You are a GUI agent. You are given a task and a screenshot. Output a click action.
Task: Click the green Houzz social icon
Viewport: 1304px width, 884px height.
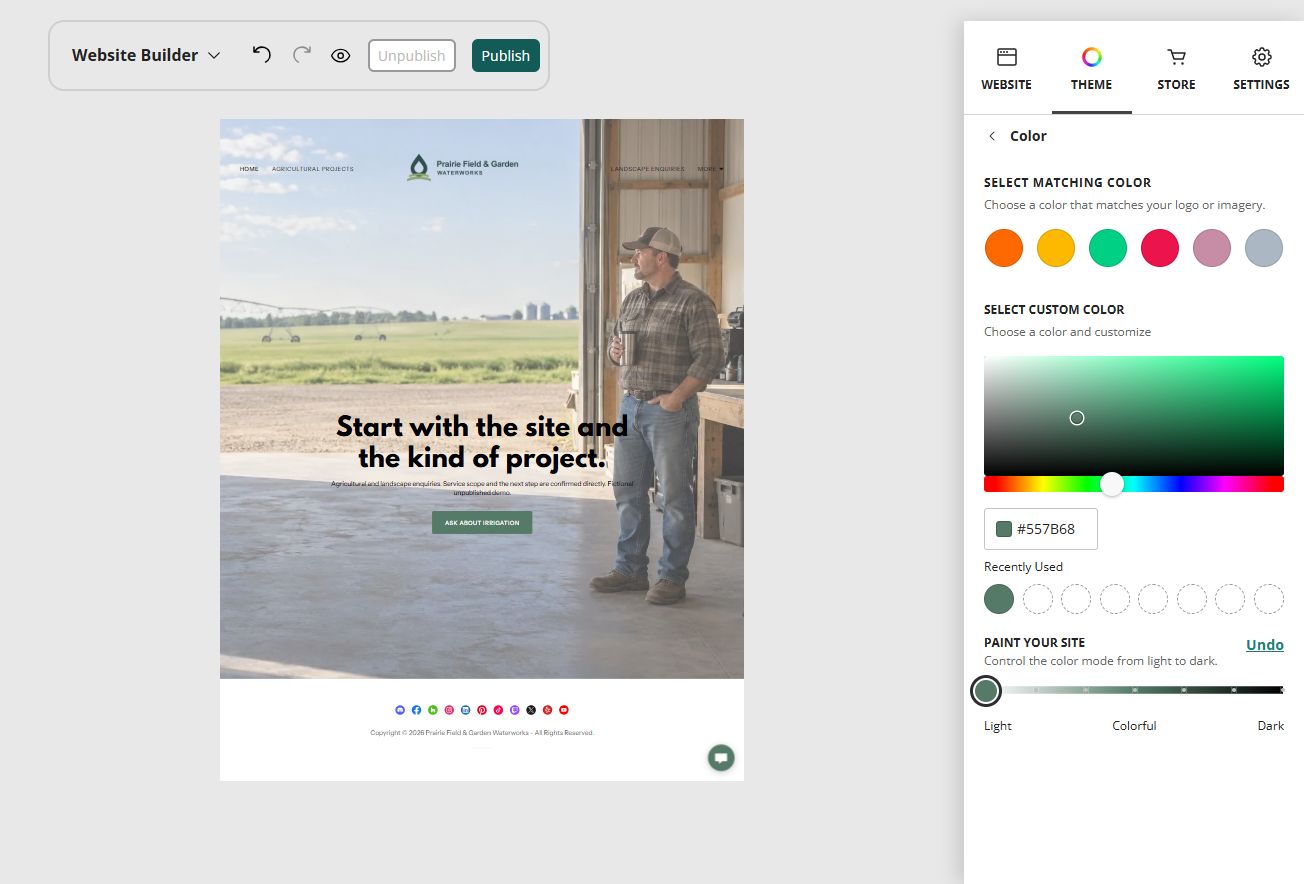click(433, 710)
